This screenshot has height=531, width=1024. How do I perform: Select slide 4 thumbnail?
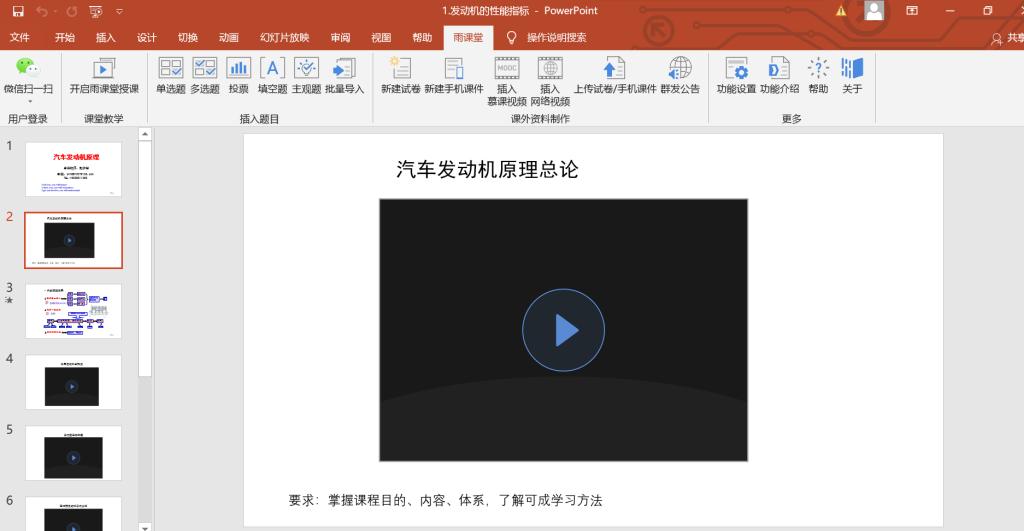click(73, 382)
